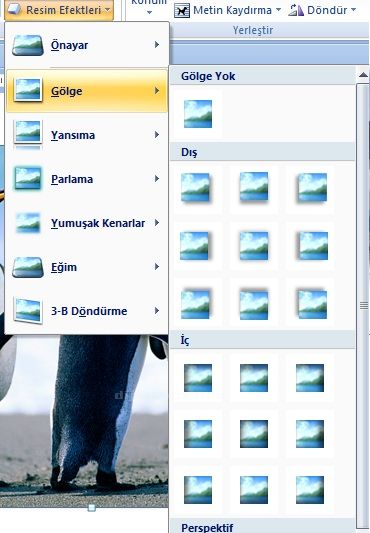Choose last İç inner shadow in second row

click(310, 434)
